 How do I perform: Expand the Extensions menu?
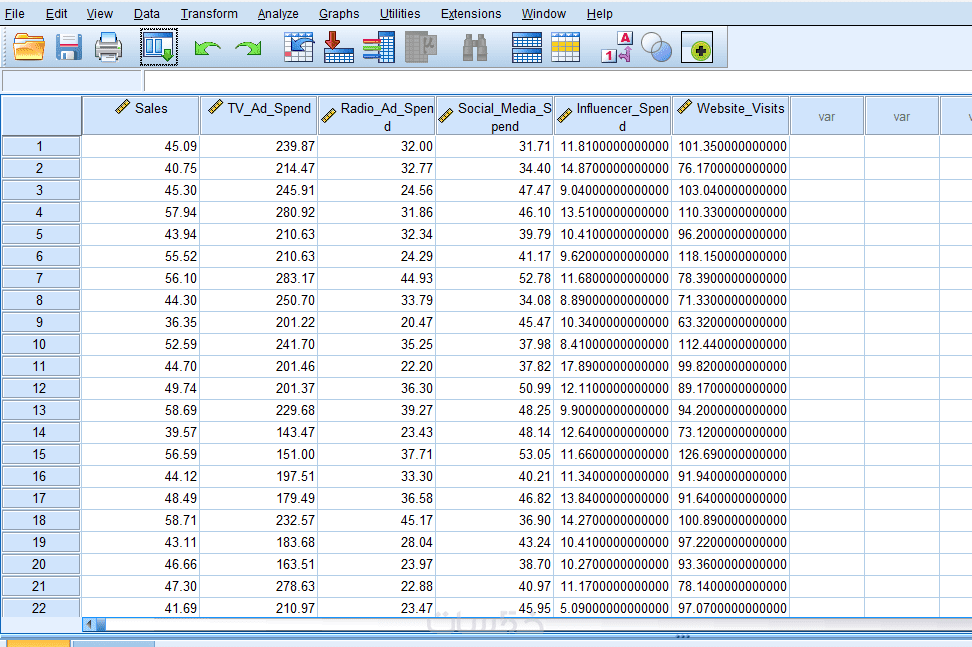[x=471, y=14]
